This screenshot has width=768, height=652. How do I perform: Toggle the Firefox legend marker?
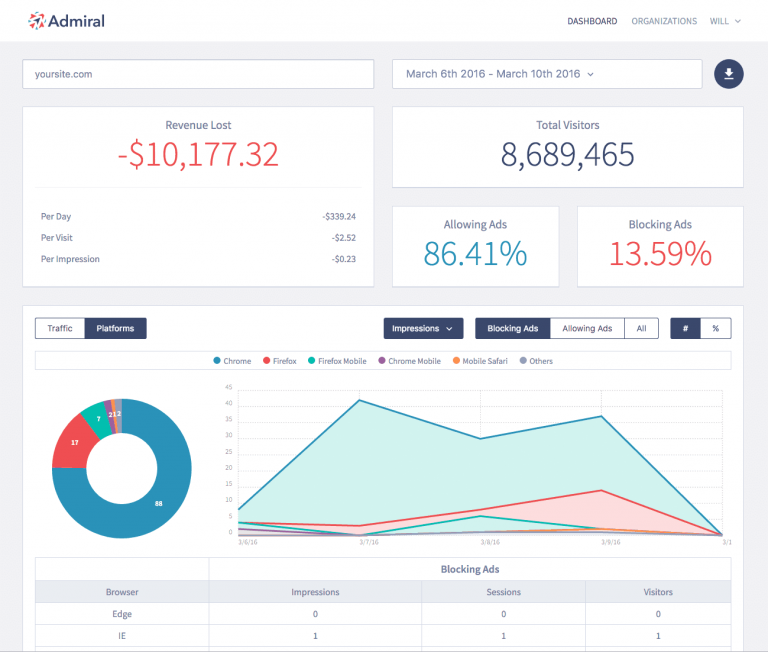266,361
